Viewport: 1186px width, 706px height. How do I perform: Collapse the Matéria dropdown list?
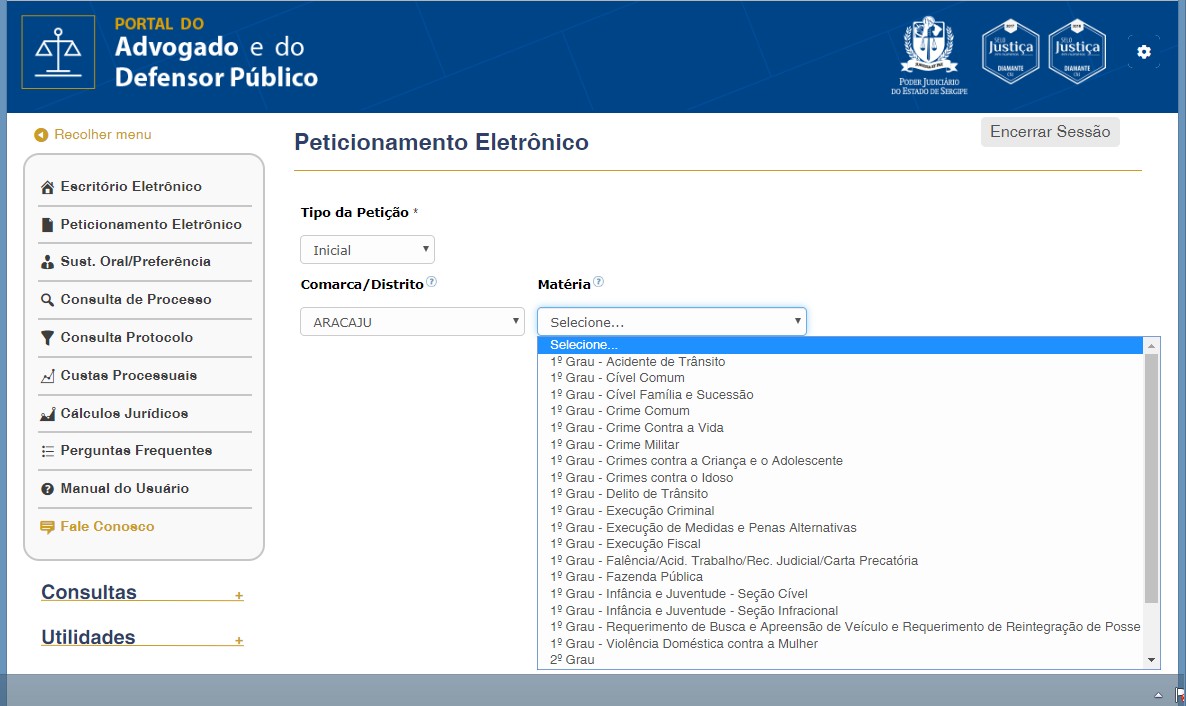(671, 322)
